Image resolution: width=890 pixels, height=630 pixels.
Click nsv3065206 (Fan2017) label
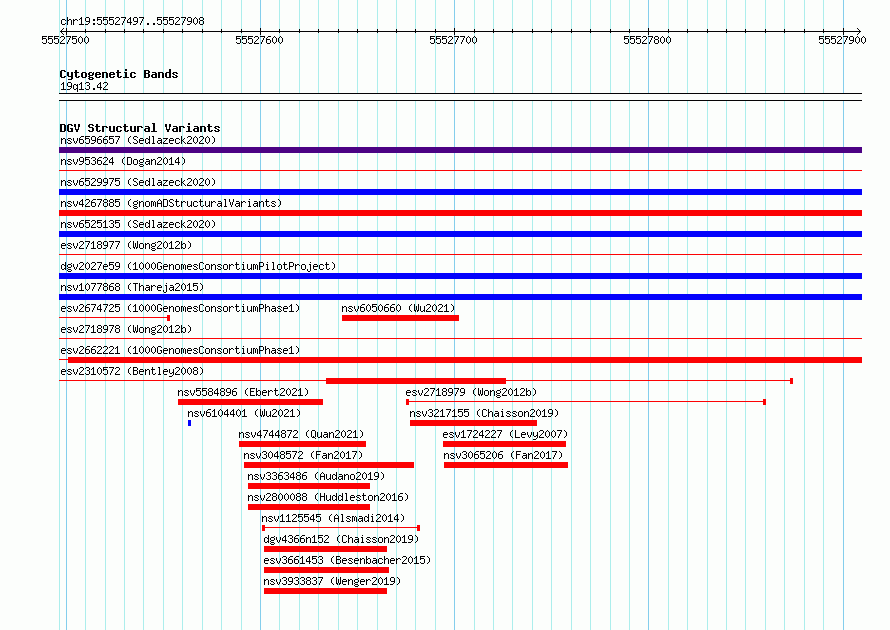(x=503, y=455)
